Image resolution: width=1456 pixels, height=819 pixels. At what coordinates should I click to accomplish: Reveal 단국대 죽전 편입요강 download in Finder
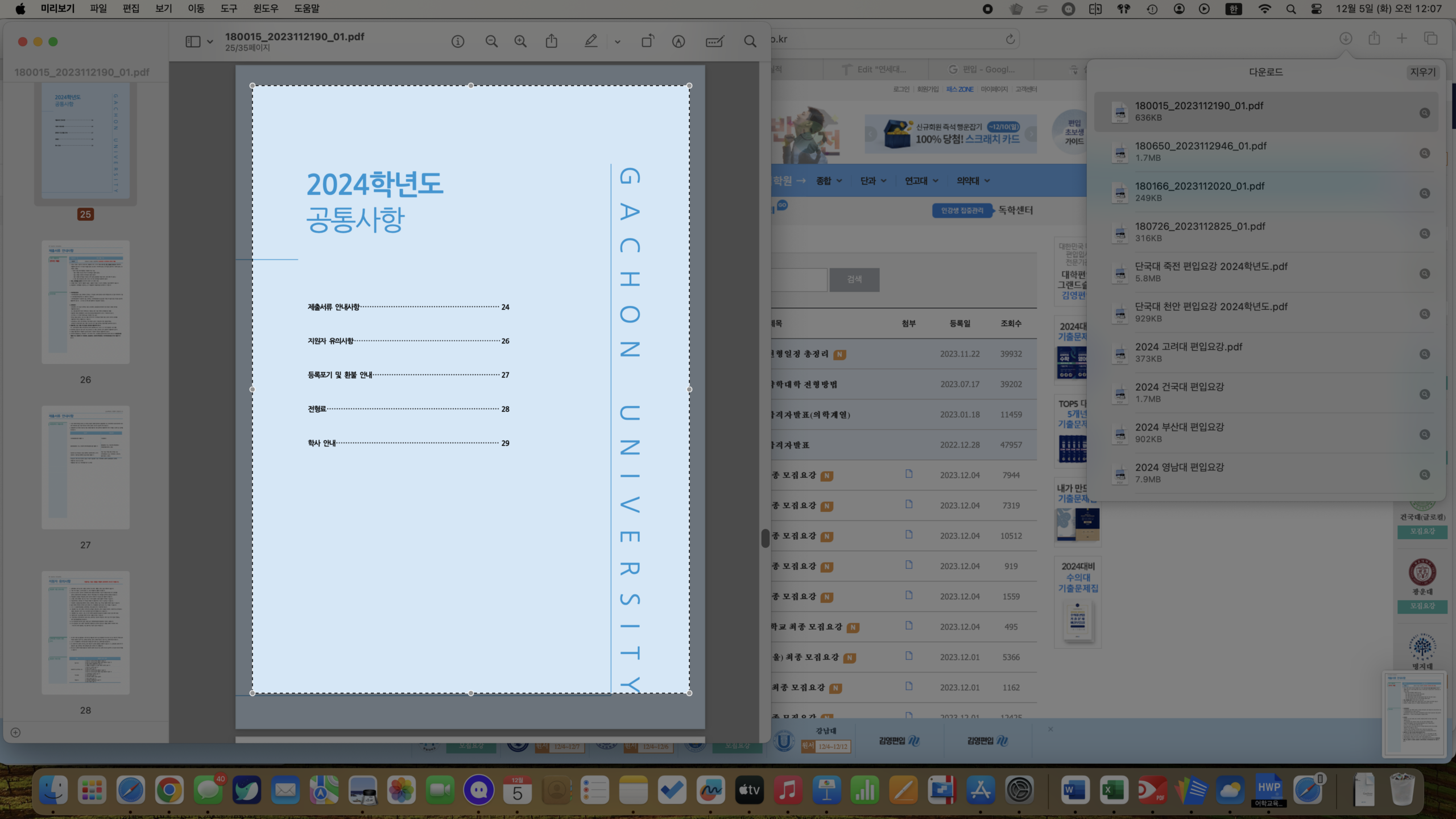[1425, 274]
